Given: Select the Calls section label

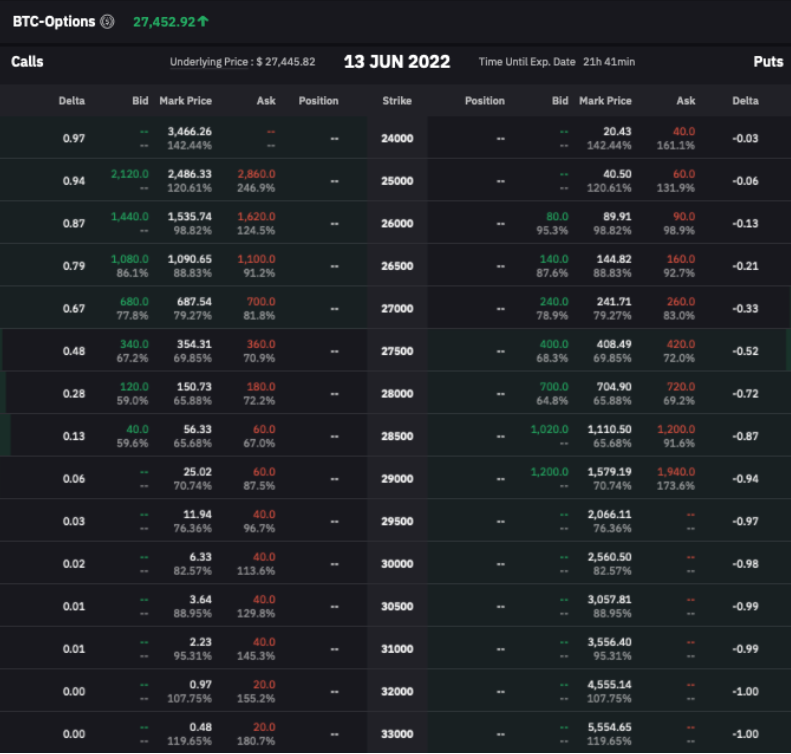Looking at the screenshot, I should point(27,62).
